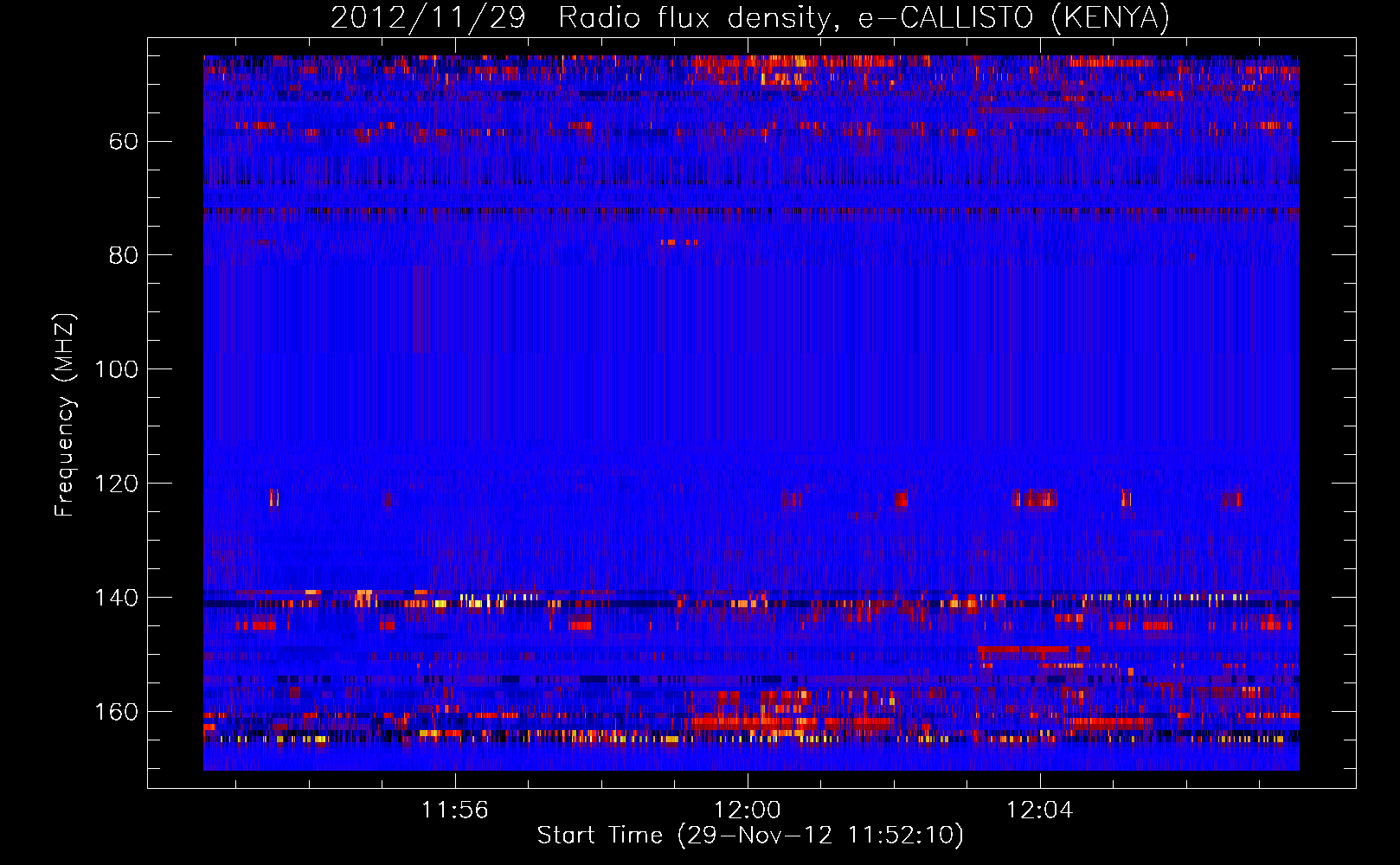This screenshot has height=865, width=1400.
Task: Click the '12:00' time tick label
Action: [x=747, y=810]
